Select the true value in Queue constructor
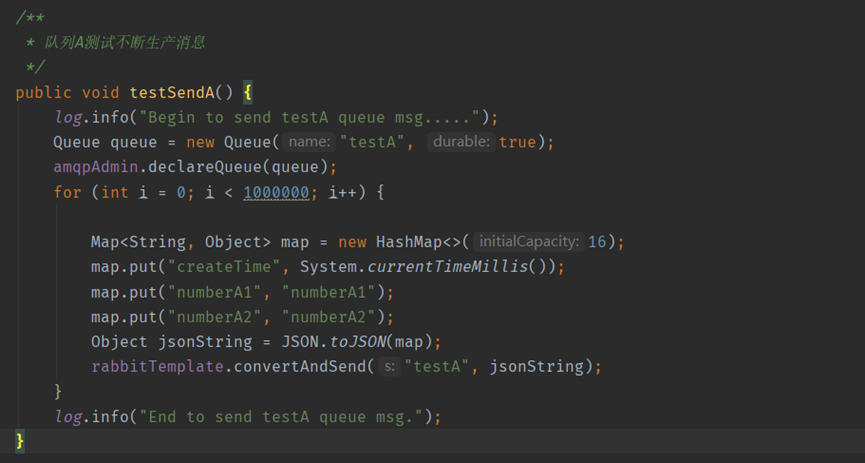 click(x=517, y=142)
